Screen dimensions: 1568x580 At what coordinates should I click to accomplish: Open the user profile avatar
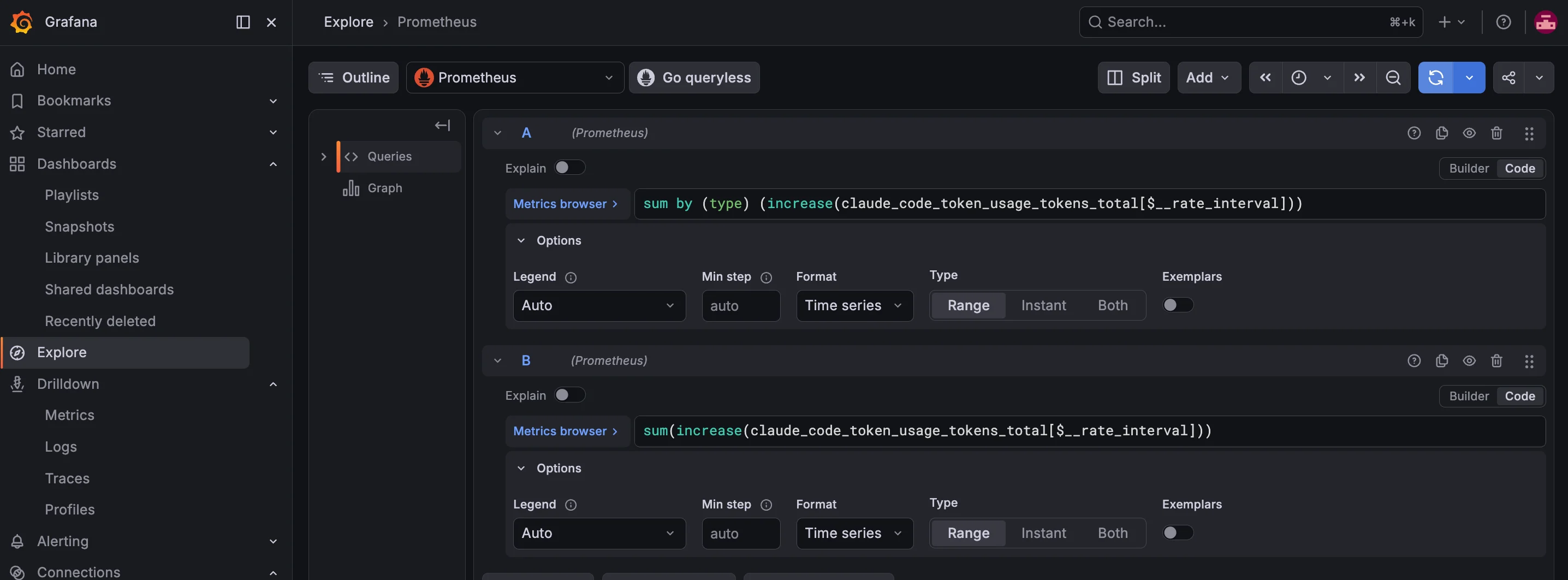point(1546,22)
